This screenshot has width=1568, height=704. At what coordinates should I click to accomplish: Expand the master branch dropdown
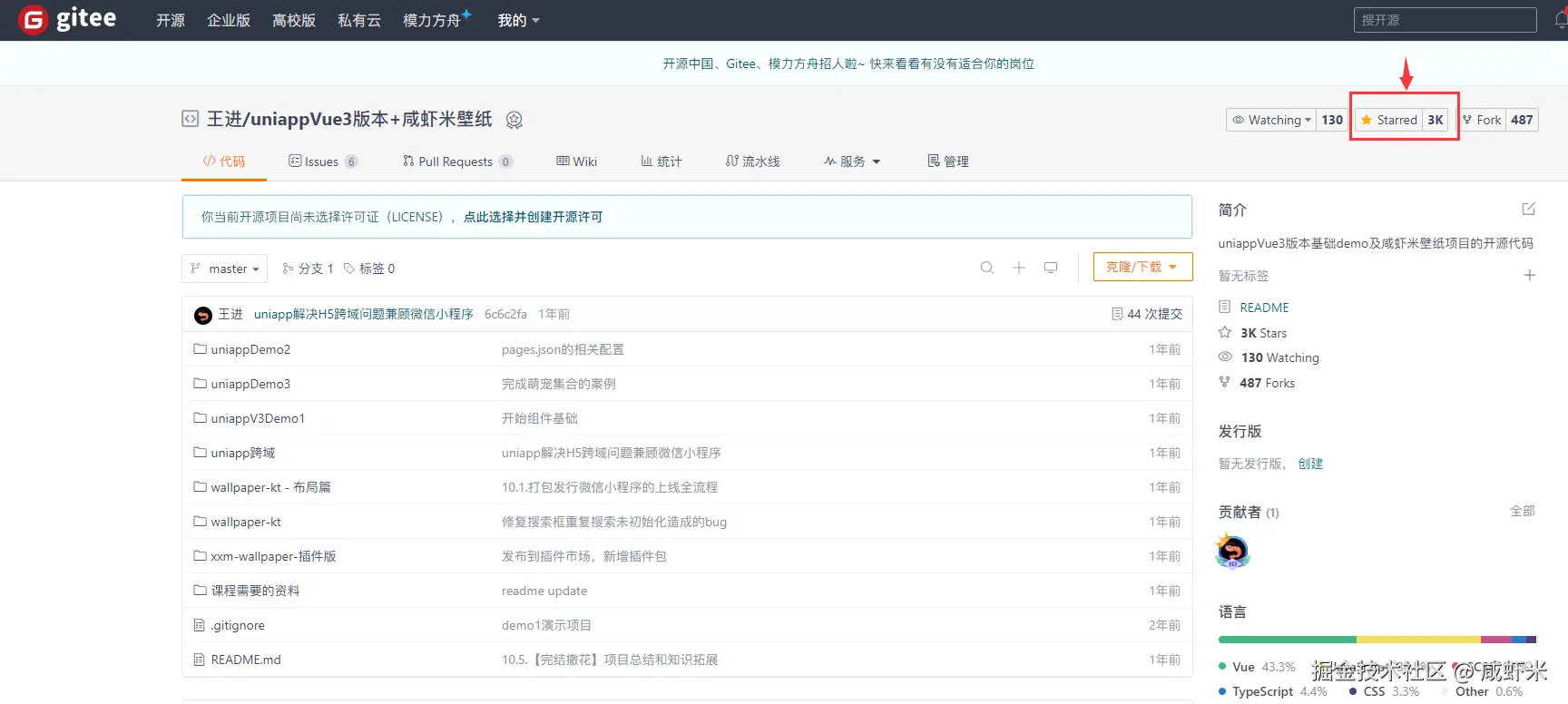[225, 269]
